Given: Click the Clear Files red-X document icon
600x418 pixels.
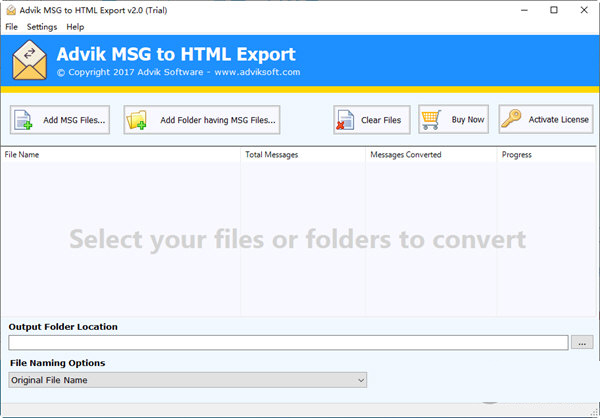Looking at the screenshot, I should tap(346, 120).
